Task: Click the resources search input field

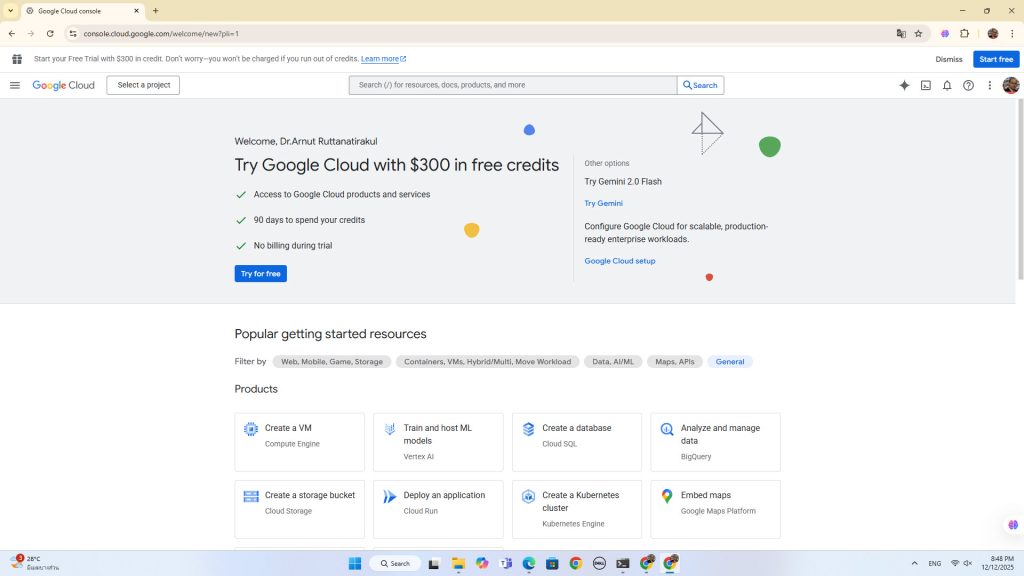Action: [512, 85]
